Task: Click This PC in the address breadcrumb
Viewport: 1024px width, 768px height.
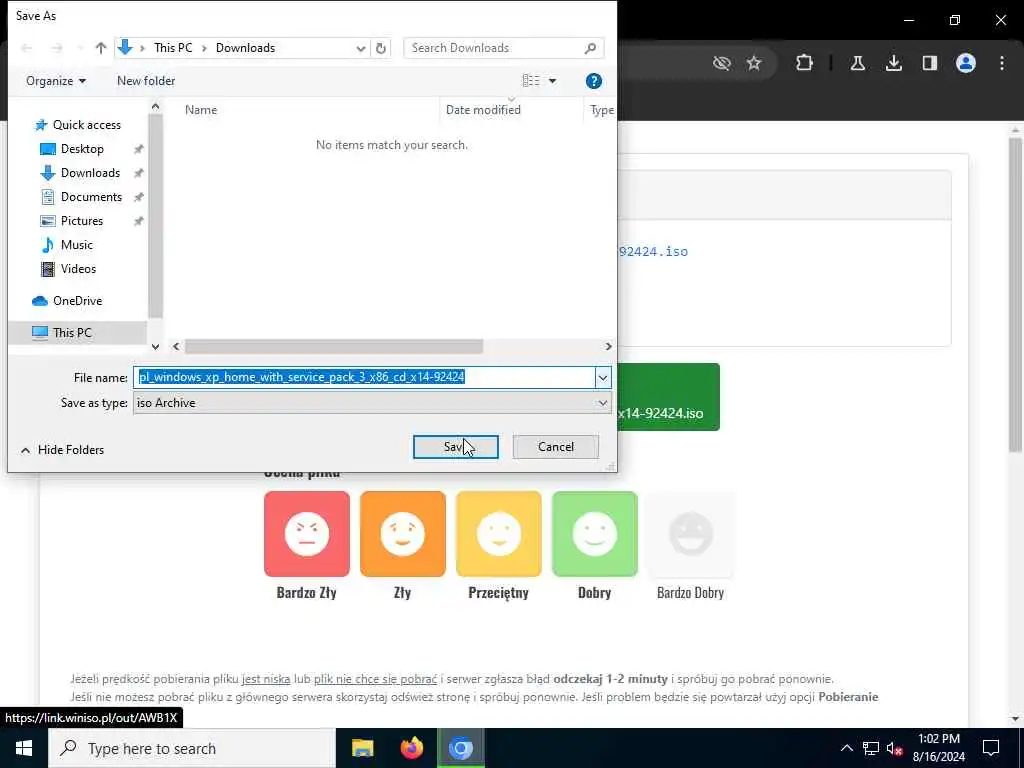Action: [173, 48]
